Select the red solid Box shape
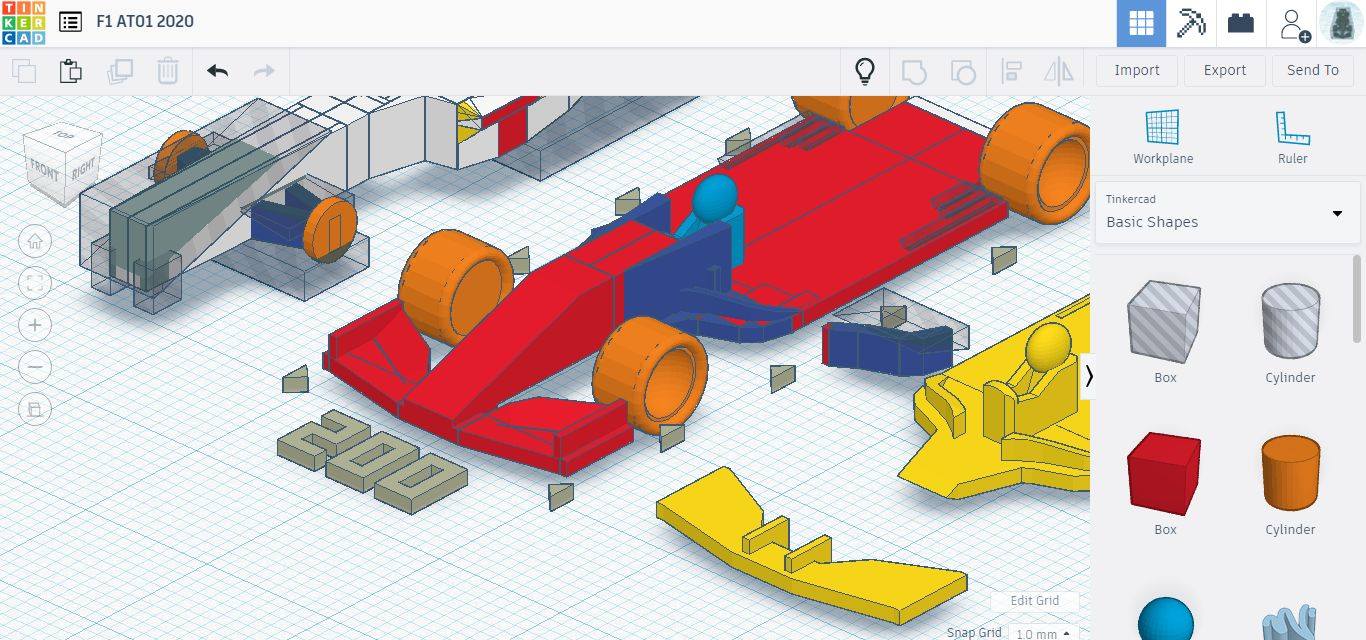The height and width of the screenshot is (640, 1366). click(x=1164, y=474)
